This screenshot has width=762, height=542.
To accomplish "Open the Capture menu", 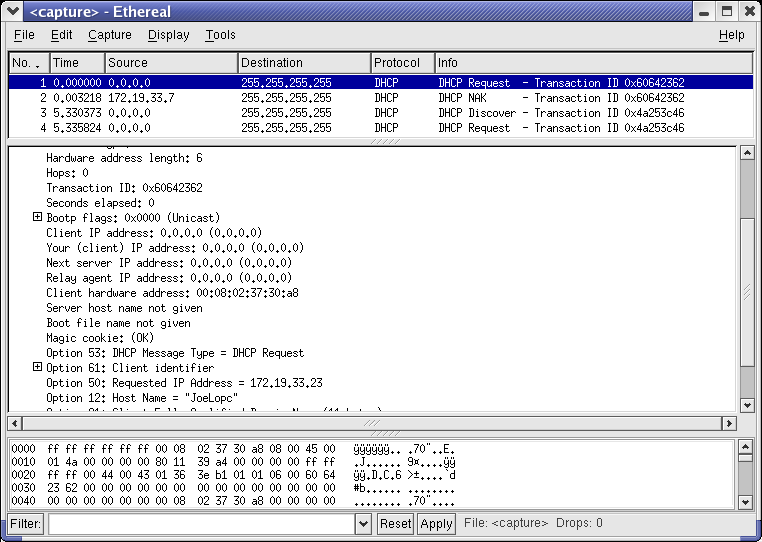I will point(109,35).
